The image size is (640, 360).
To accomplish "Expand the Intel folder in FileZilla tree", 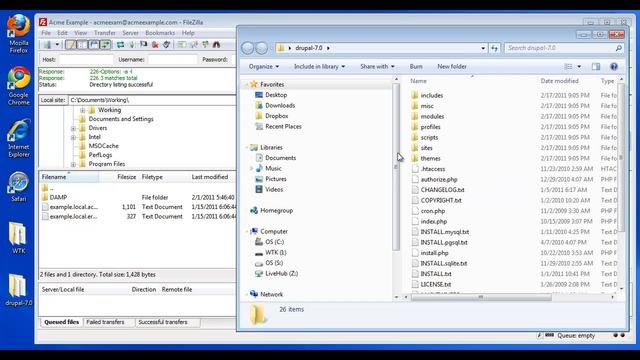I will 73,137.
